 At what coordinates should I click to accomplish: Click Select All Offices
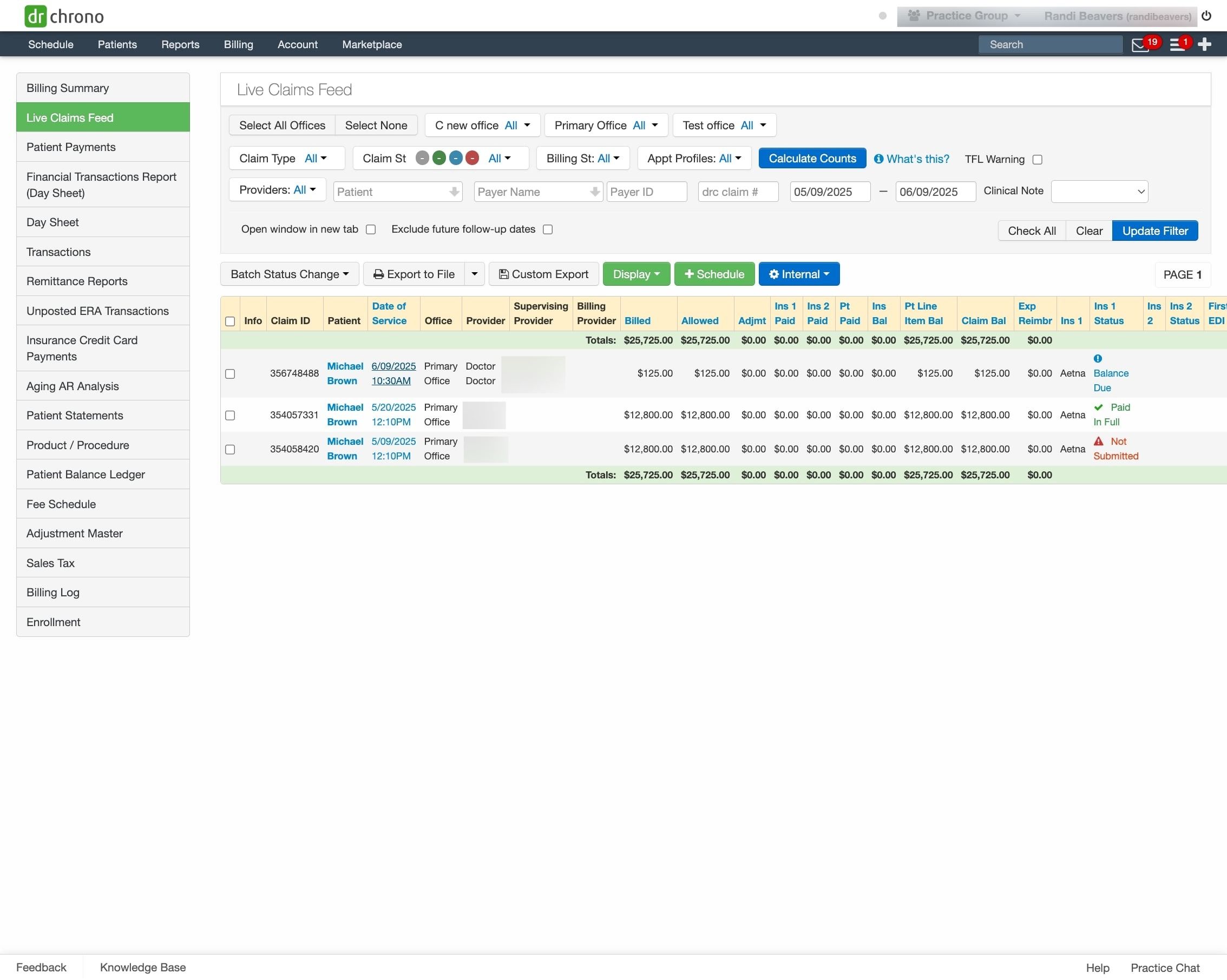tap(283, 125)
